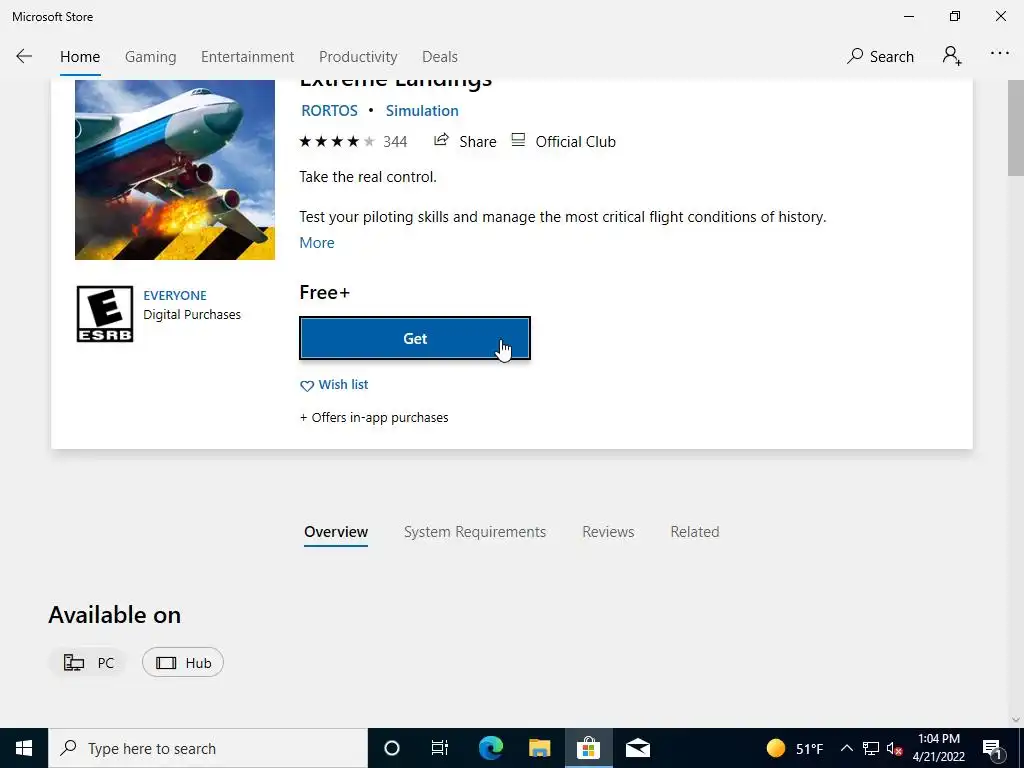Launch Microsoft Edge from taskbar
Screen dimensions: 1024x768
[x=490, y=748]
